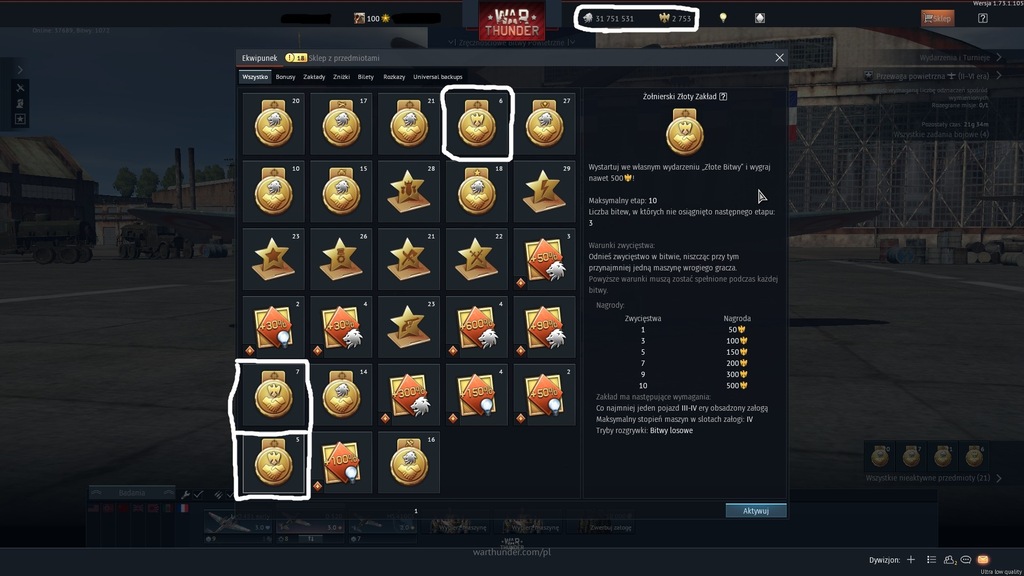Click the squad plus icon next to Dywizjon
Image resolution: width=1024 pixels, height=576 pixels.
click(911, 560)
